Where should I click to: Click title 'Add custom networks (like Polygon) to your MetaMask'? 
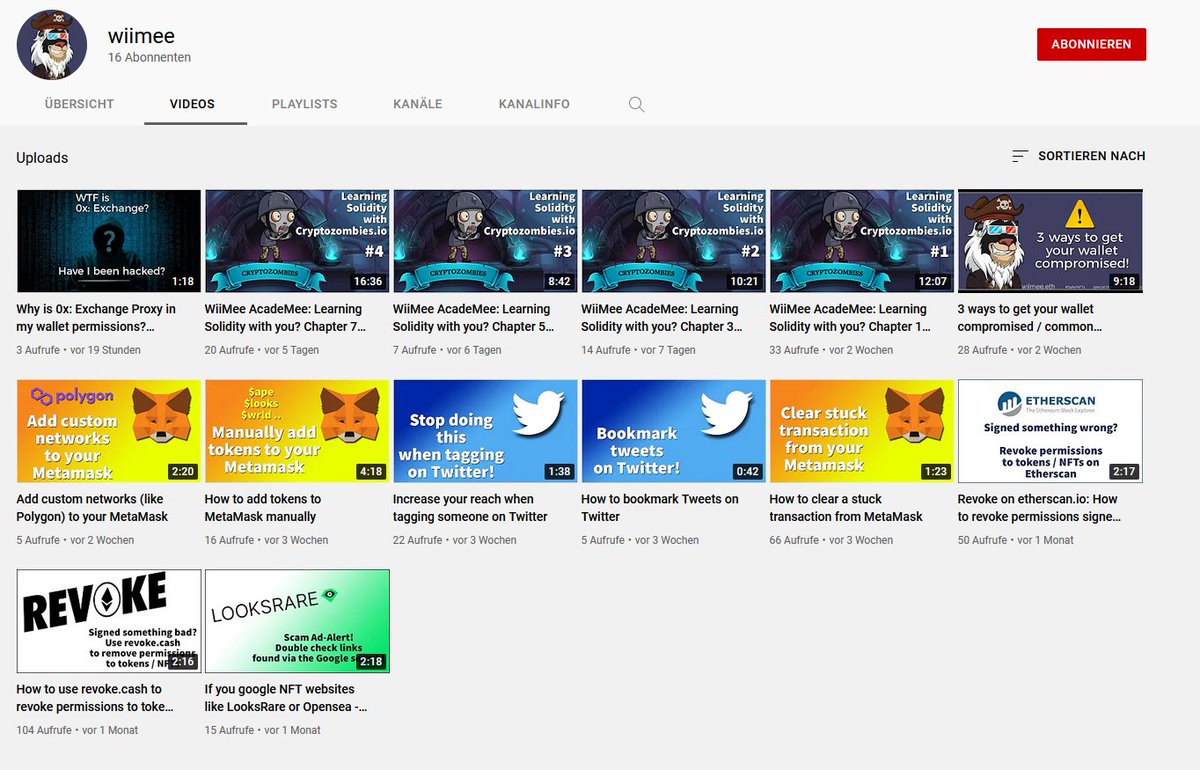coord(92,508)
